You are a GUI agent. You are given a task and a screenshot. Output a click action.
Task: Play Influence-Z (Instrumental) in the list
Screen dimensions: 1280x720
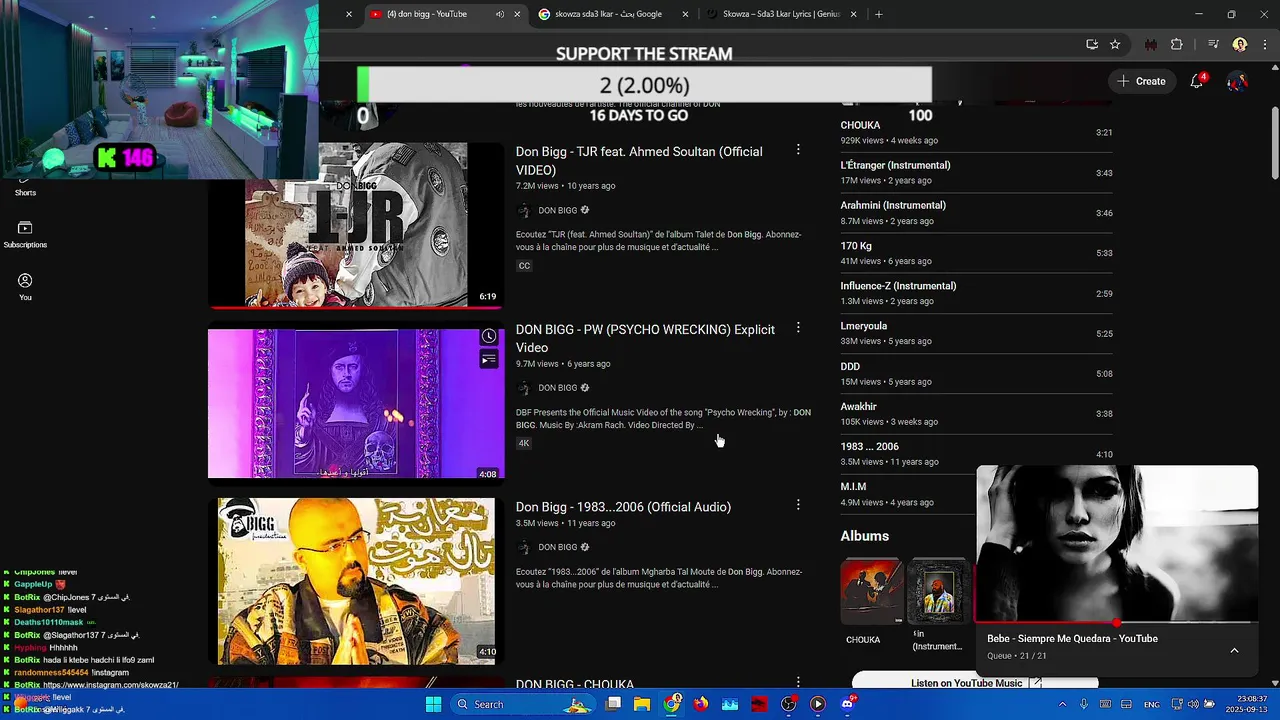pyautogui.click(x=976, y=293)
